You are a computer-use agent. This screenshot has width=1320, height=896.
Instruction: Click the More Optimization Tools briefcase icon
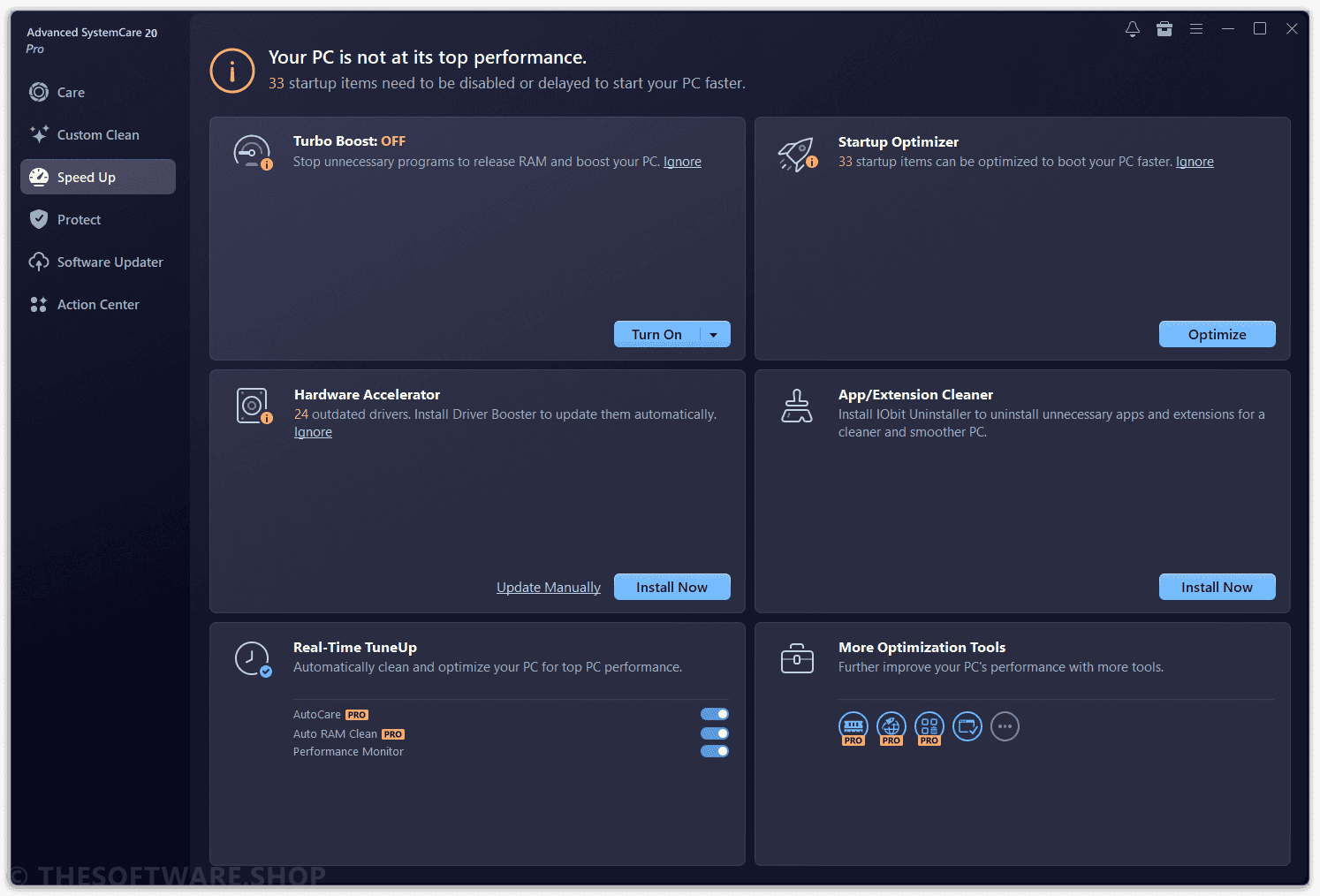[x=797, y=658]
